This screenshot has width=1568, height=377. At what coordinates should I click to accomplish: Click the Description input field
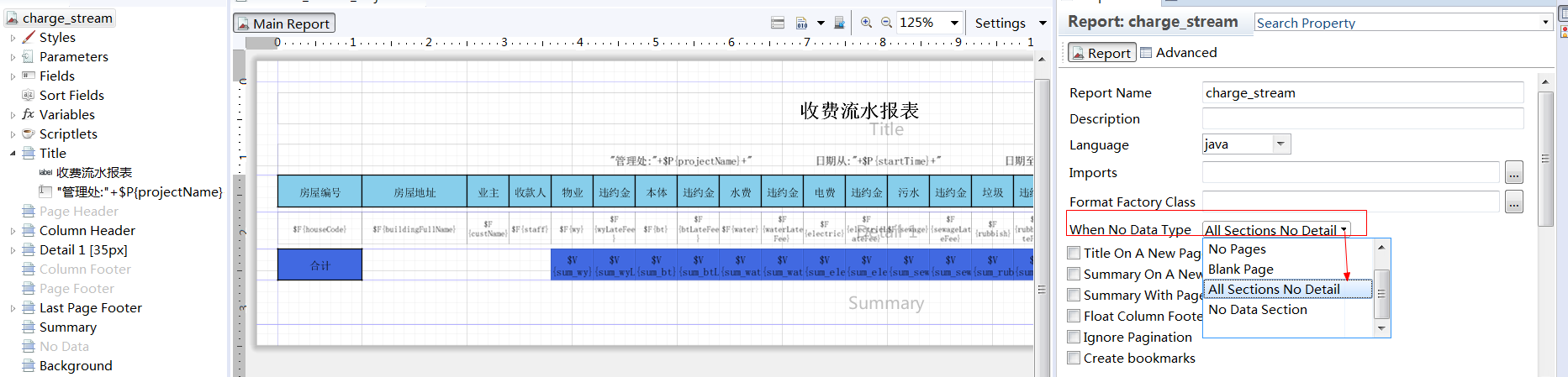pyautogui.click(x=1363, y=118)
